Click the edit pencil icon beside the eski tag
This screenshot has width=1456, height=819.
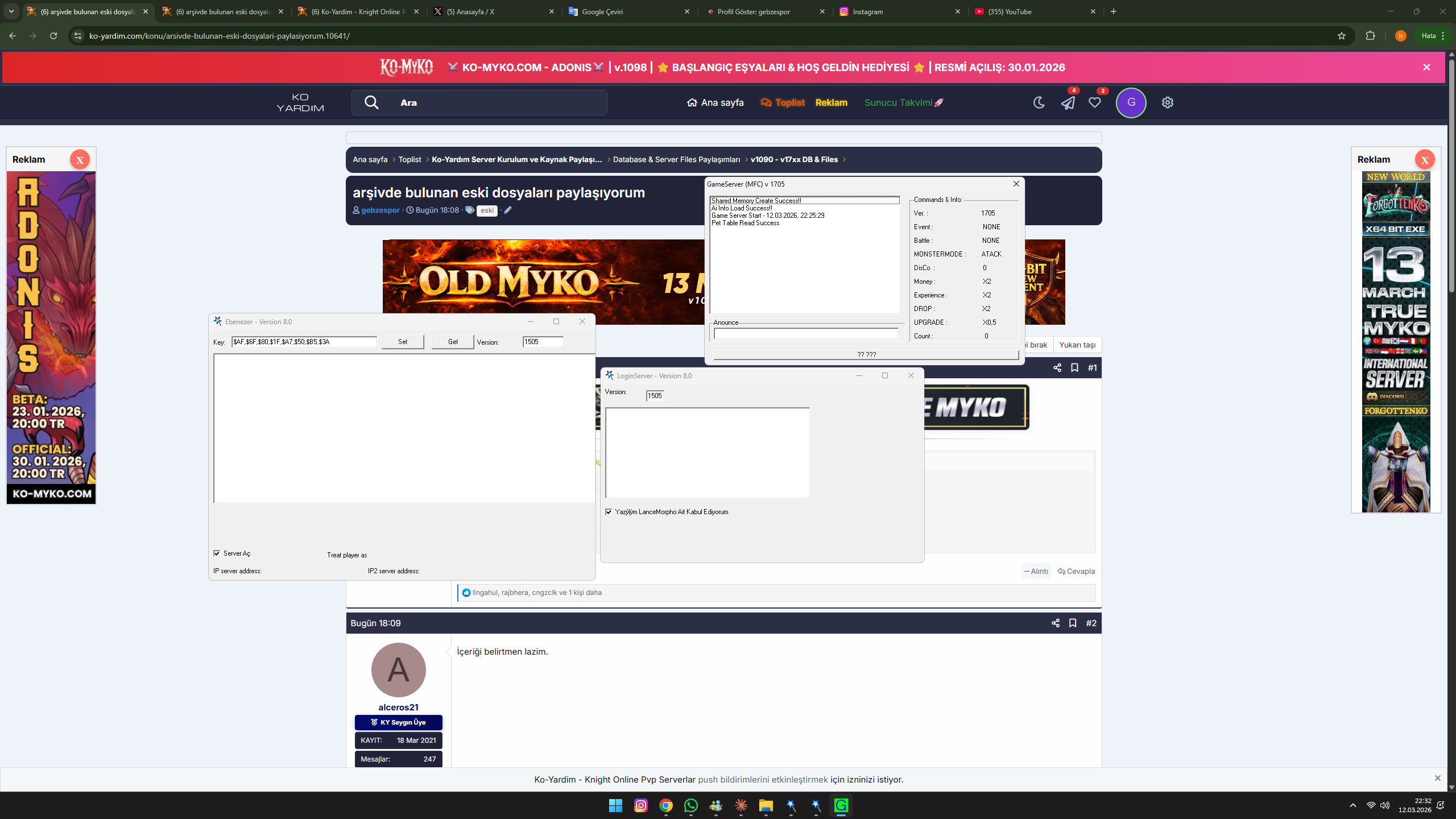pyautogui.click(x=508, y=210)
